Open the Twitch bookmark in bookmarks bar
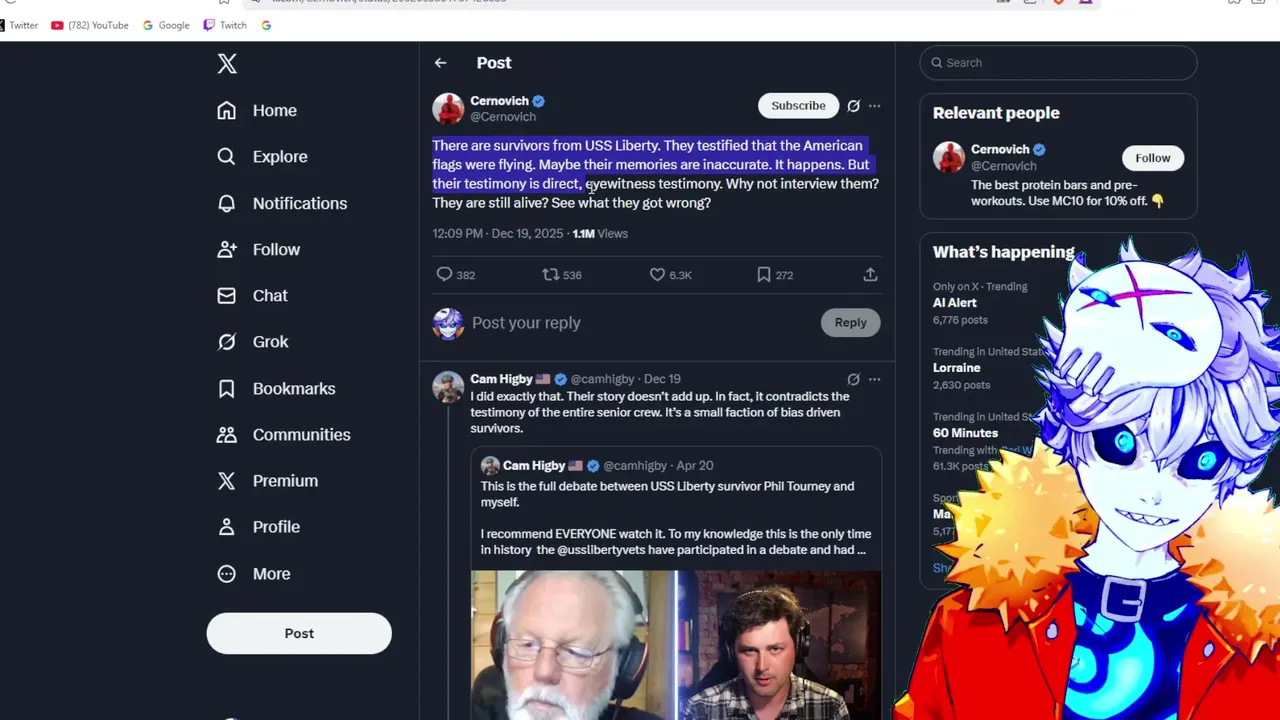This screenshot has height=720, width=1280. [x=225, y=25]
